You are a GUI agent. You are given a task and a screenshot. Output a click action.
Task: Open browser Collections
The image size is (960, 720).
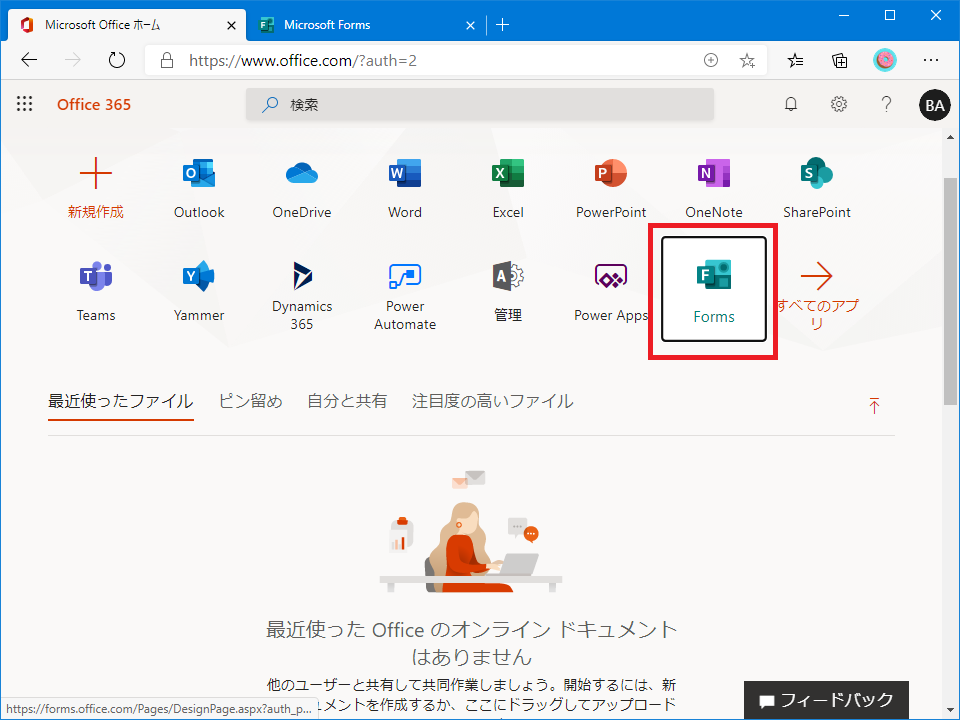click(840, 60)
